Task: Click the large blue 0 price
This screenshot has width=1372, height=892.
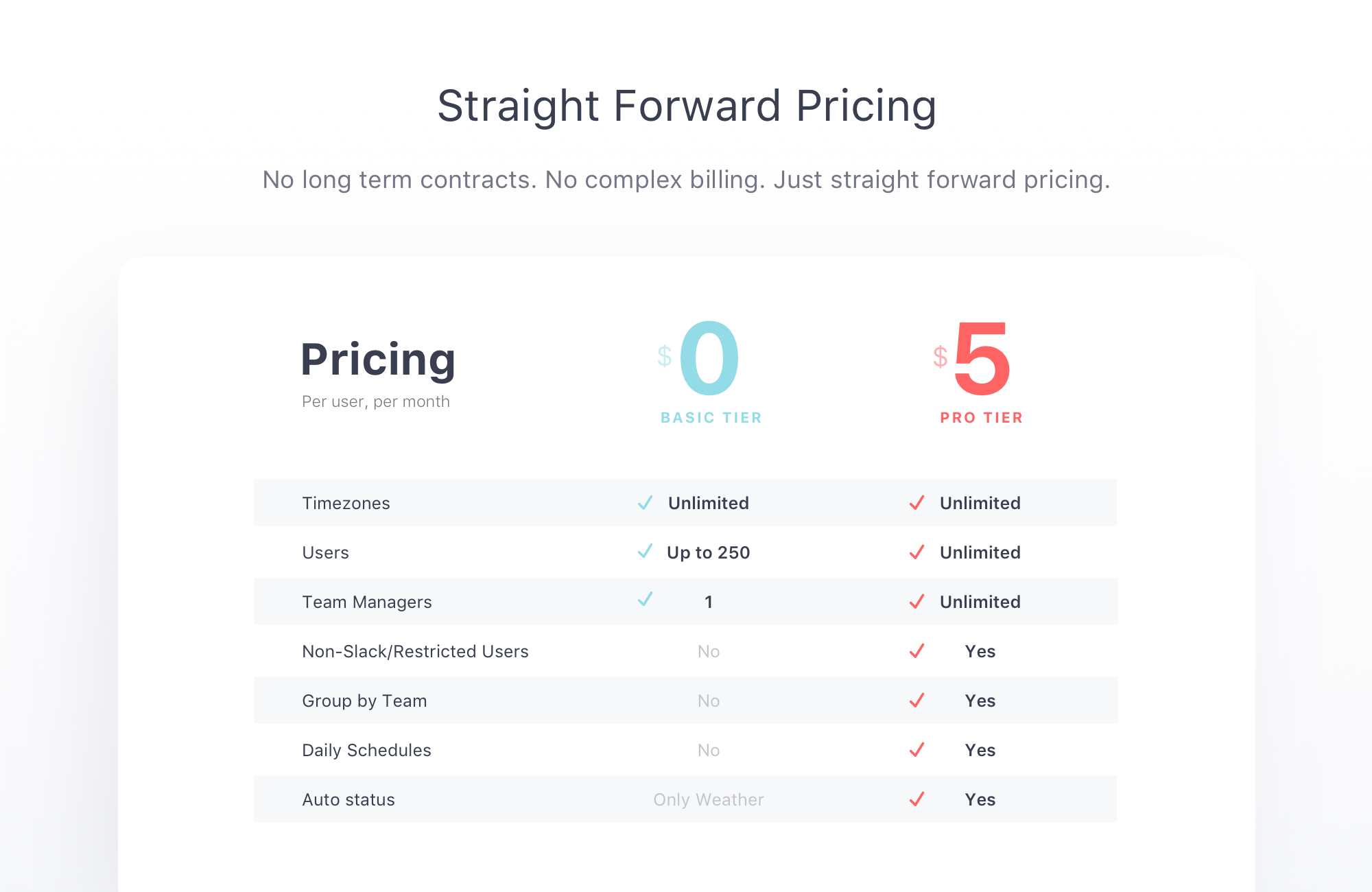Action: point(709,358)
